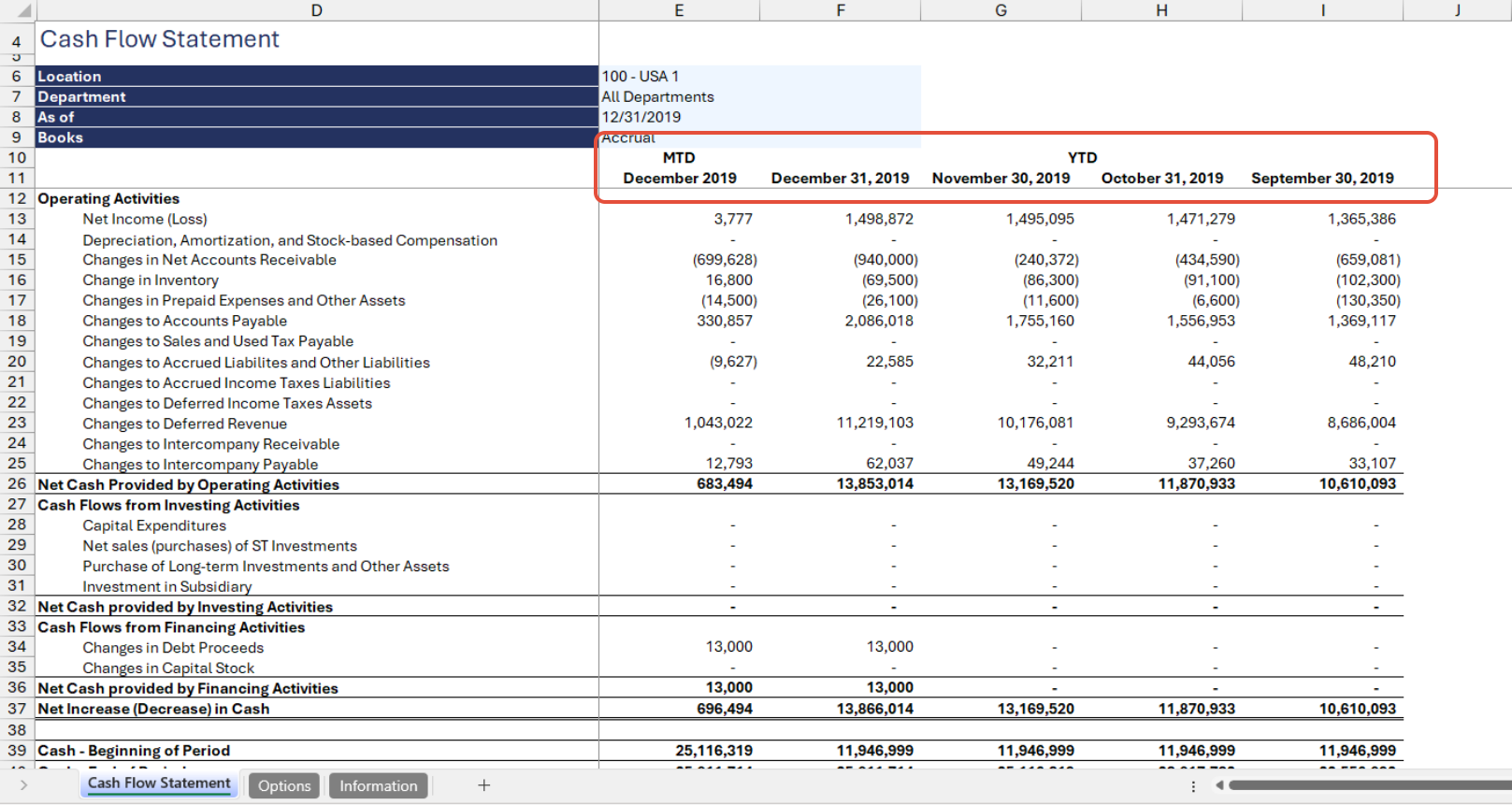Click the Location label cell
1512x805 pixels.
(317, 76)
